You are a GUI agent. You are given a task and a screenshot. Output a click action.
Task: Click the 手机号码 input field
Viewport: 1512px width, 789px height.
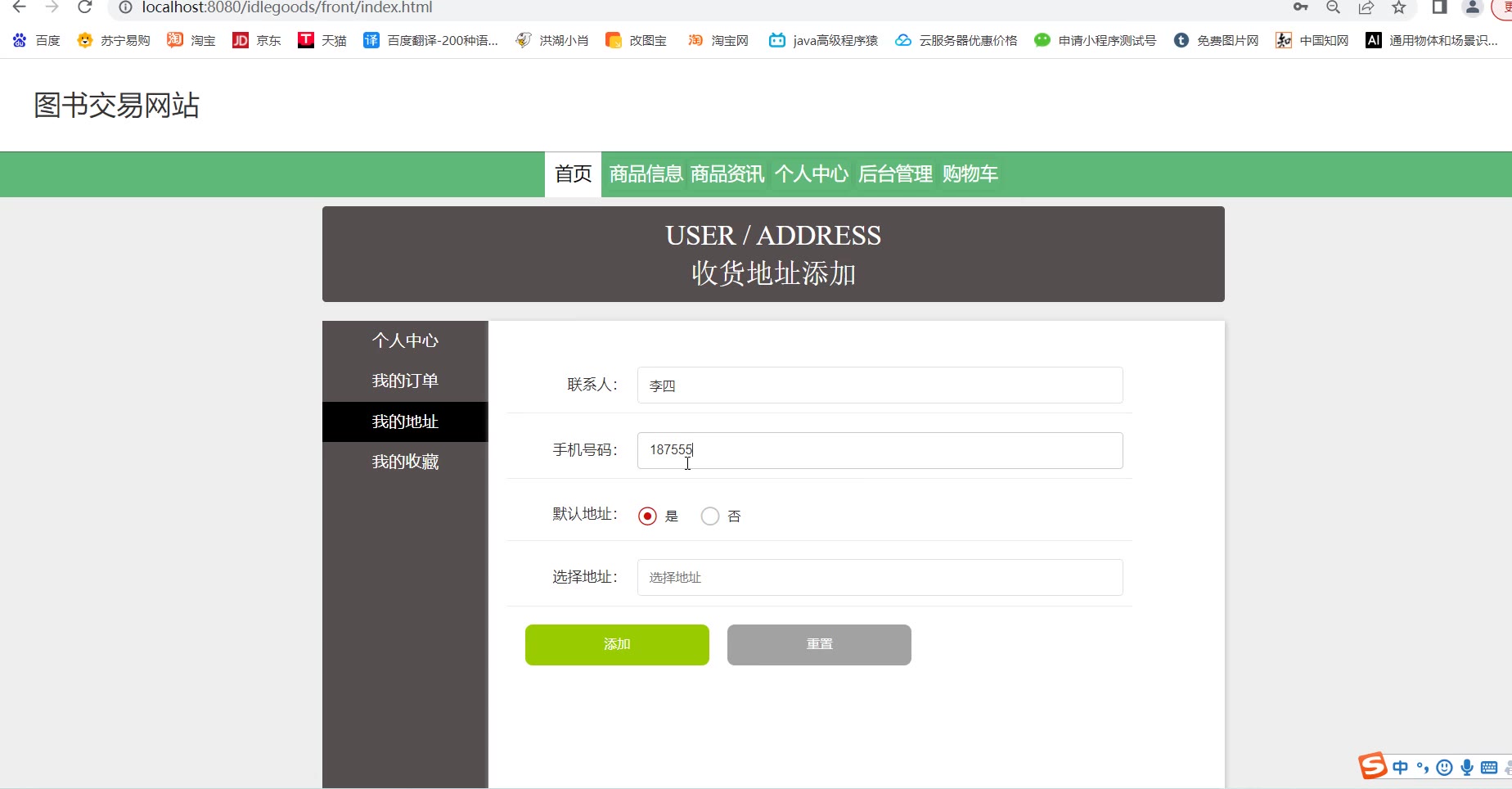coord(880,451)
